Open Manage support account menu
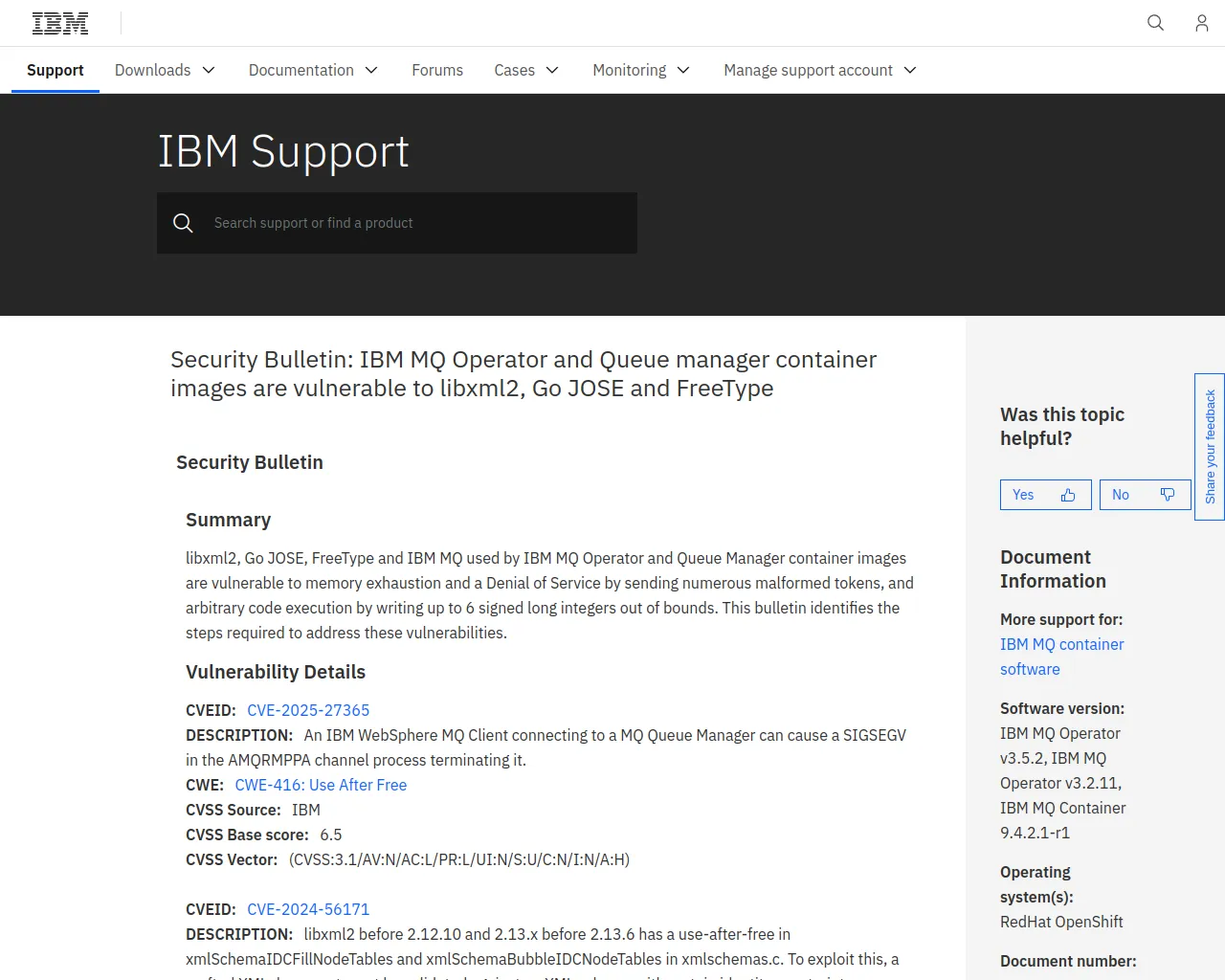Viewport: 1225px width, 980px height. 820,70
